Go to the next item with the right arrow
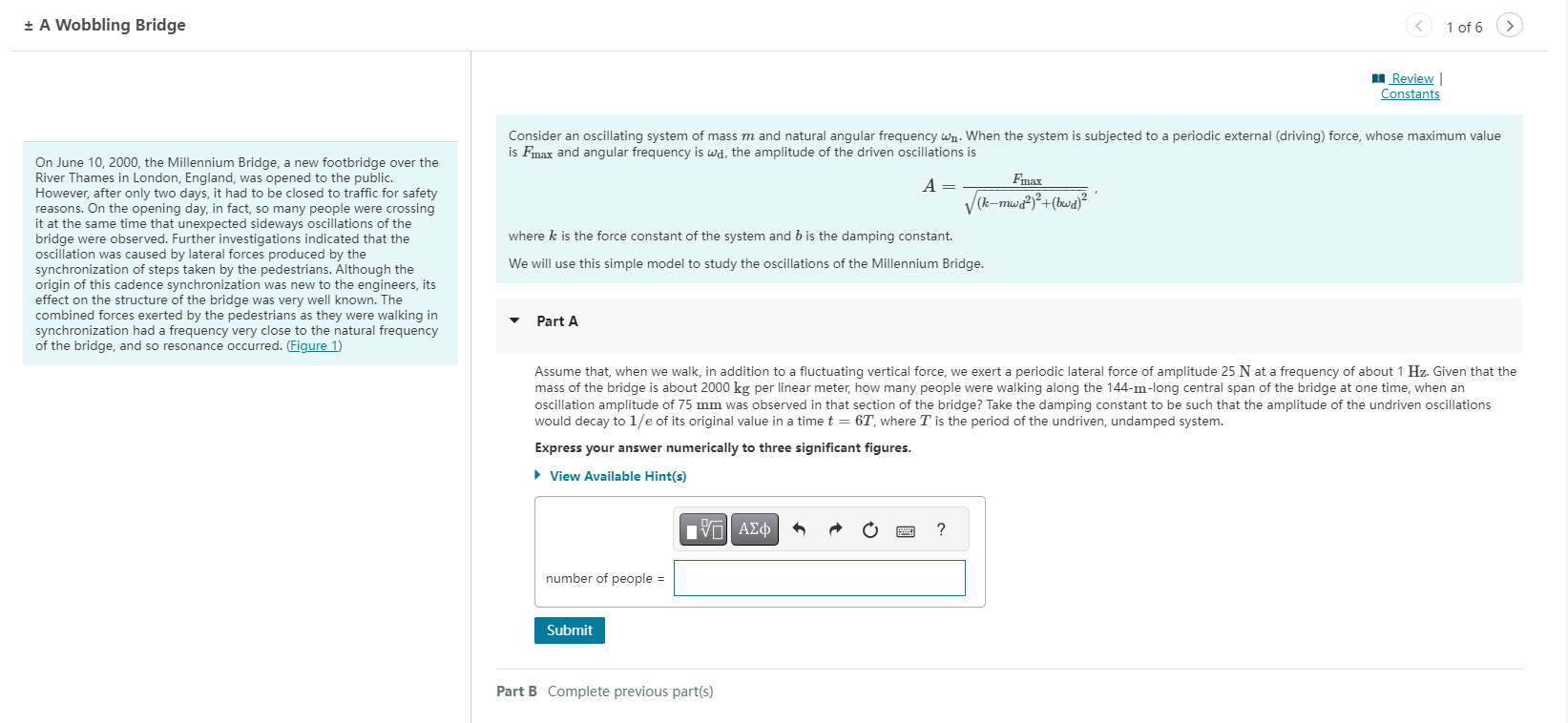Image resolution: width=1568 pixels, height=723 pixels. pos(1509,26)
